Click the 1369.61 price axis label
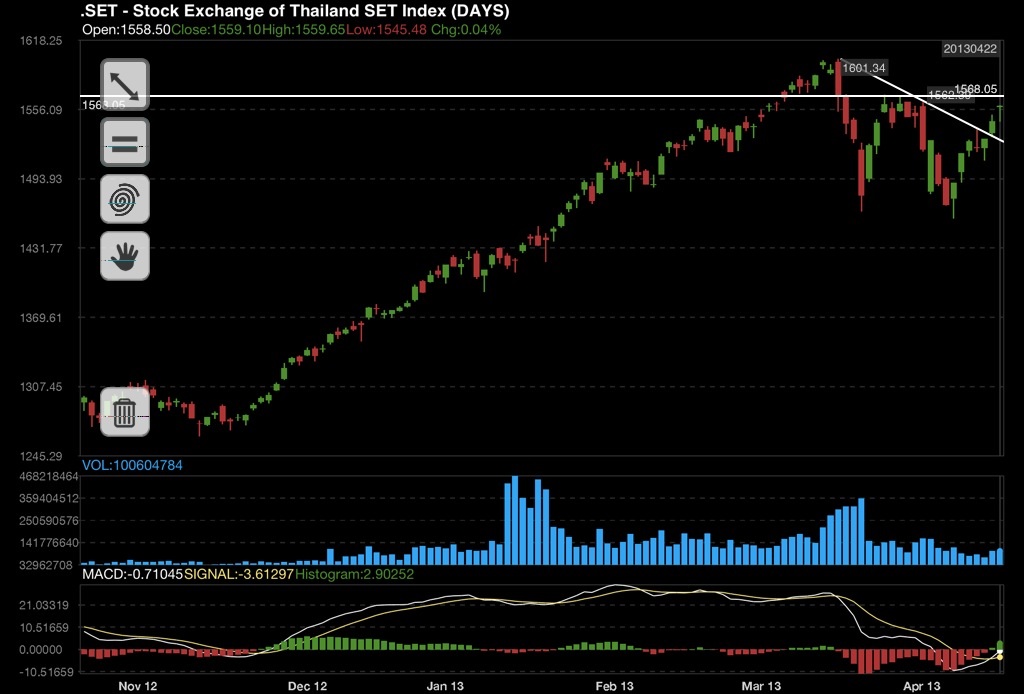Viewport: 1024px width, 694px height. (x=40, y=318)
